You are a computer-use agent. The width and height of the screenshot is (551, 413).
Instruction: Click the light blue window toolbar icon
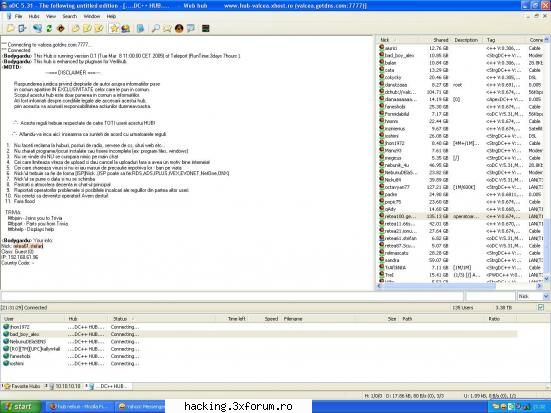(191, 28)
